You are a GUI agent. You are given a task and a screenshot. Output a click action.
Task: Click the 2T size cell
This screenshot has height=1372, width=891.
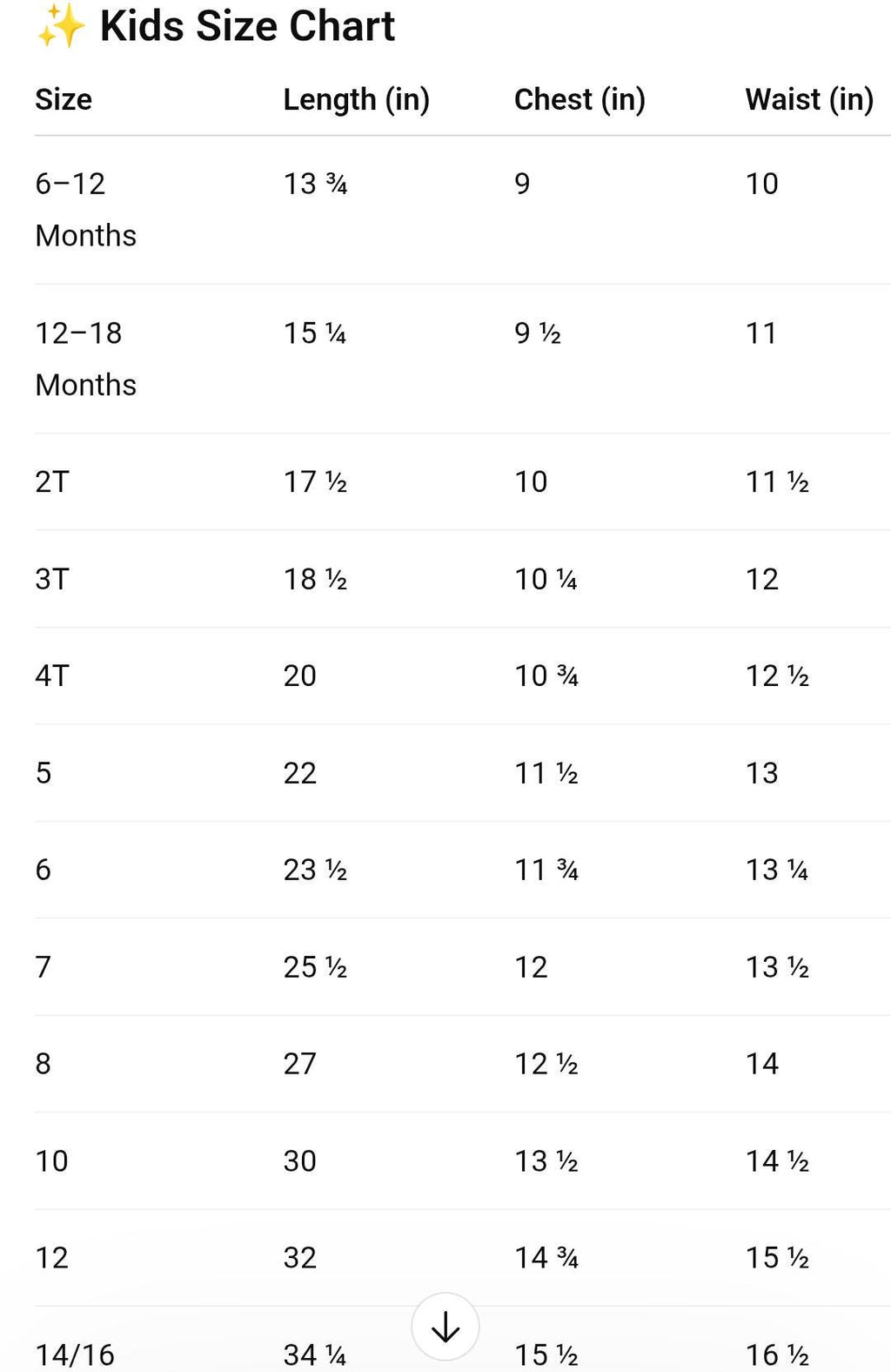pyautogui.click(x=52, y=481)
